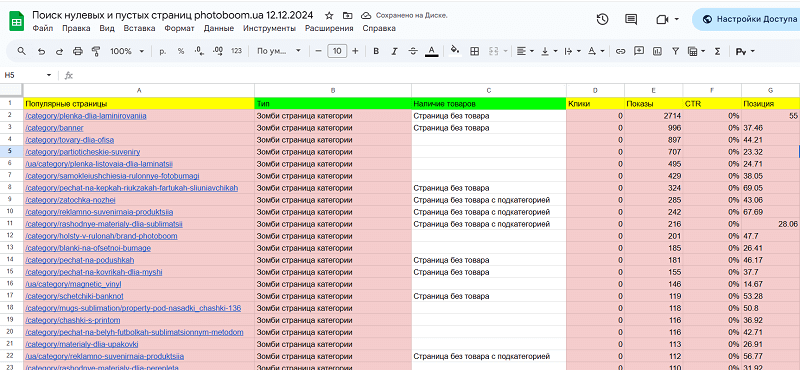
Task: Open vertical align dropdown
Action: [x=549, y=51]
